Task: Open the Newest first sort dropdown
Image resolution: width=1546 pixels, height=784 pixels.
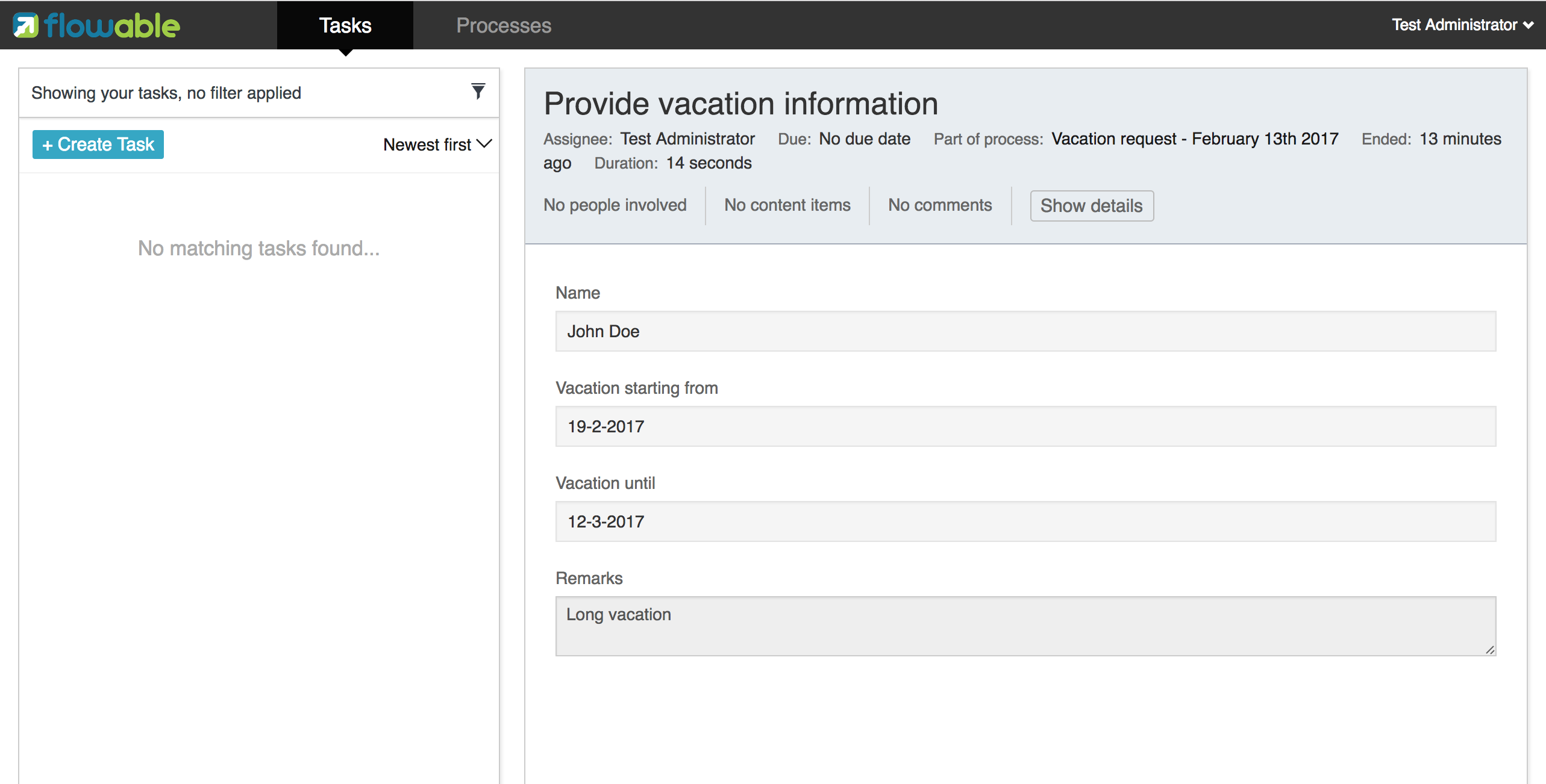Action: click(x=437, y=145)
